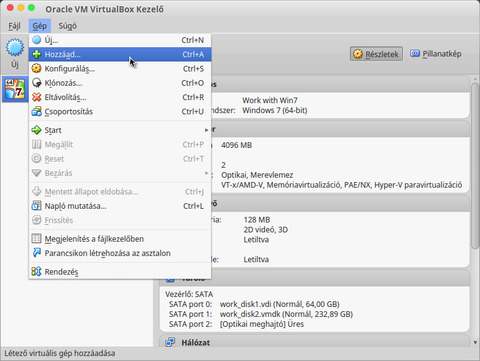The height and width of the screenshot is (361, 480).
Task: Click the Rendezés sort icon
Action: pos(36,272)
